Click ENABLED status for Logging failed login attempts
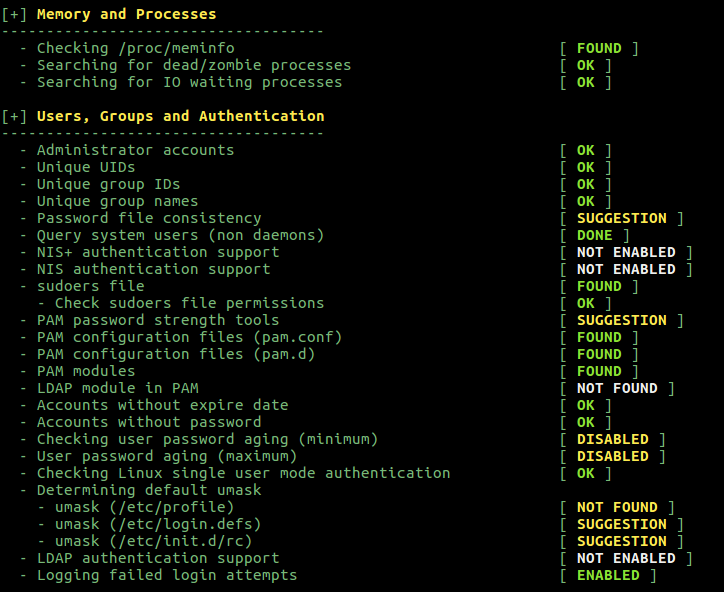 point(608,575)
